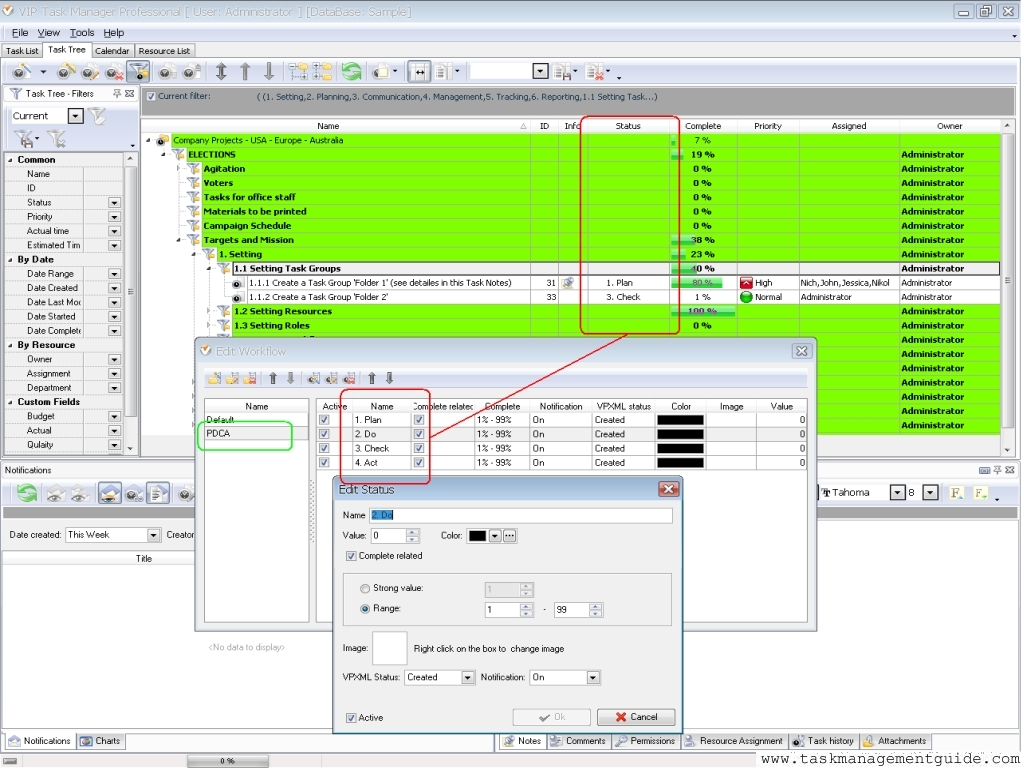Click the new task toolbar icon
This screenshot has width=1024, height=768.
click(22, 72)
